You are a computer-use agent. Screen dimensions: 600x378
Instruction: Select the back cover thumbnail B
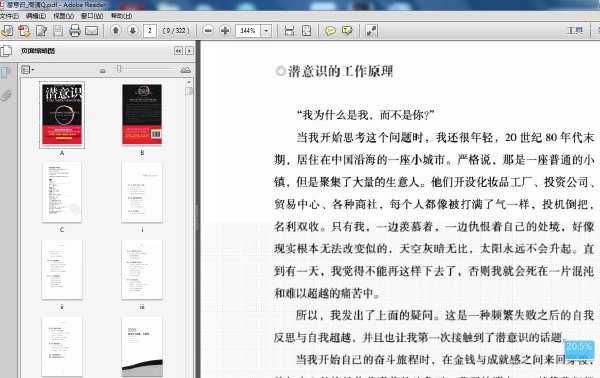tap(142, 115)
